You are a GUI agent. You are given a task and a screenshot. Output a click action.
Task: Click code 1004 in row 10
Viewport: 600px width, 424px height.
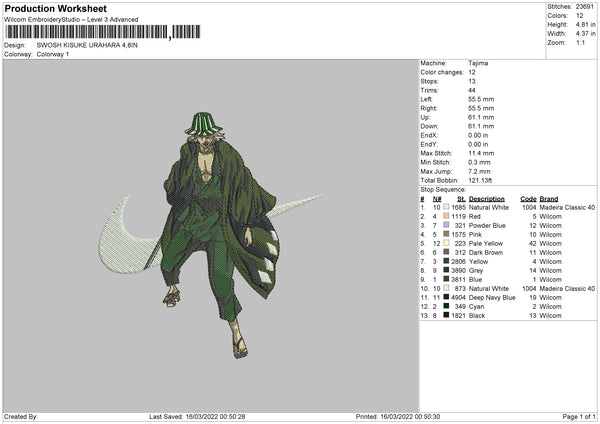click(x=529, y=289)
